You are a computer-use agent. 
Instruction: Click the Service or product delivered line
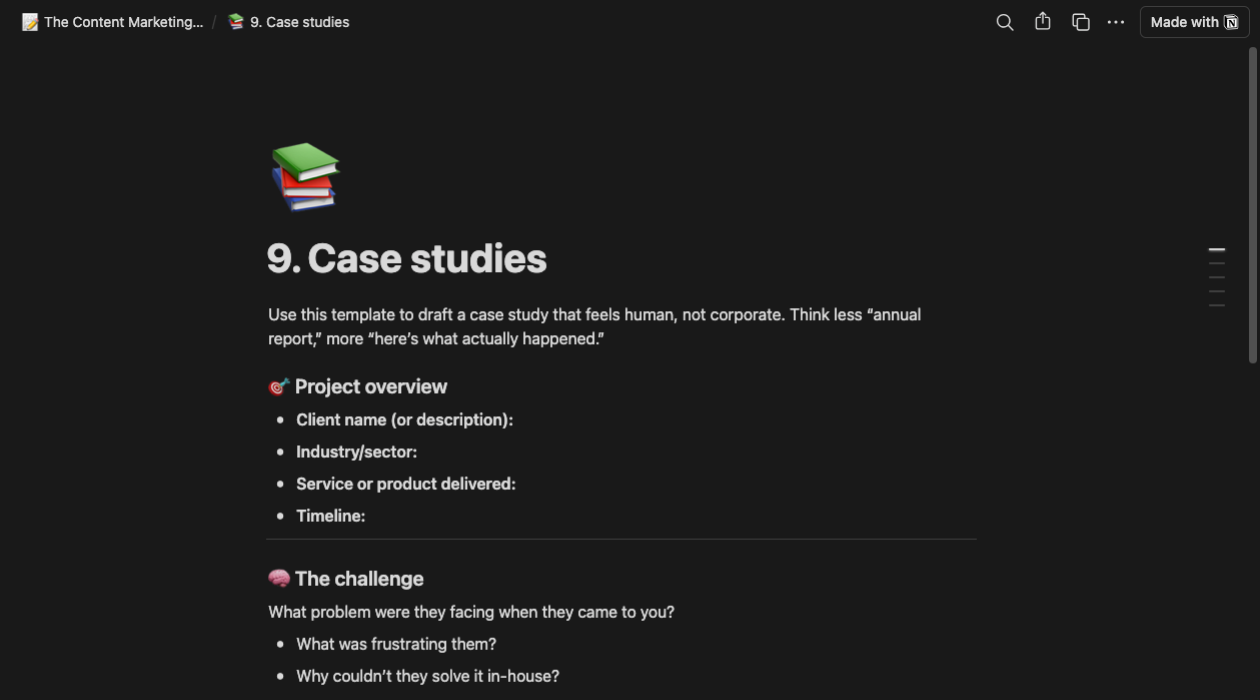[x=405, y=484]
